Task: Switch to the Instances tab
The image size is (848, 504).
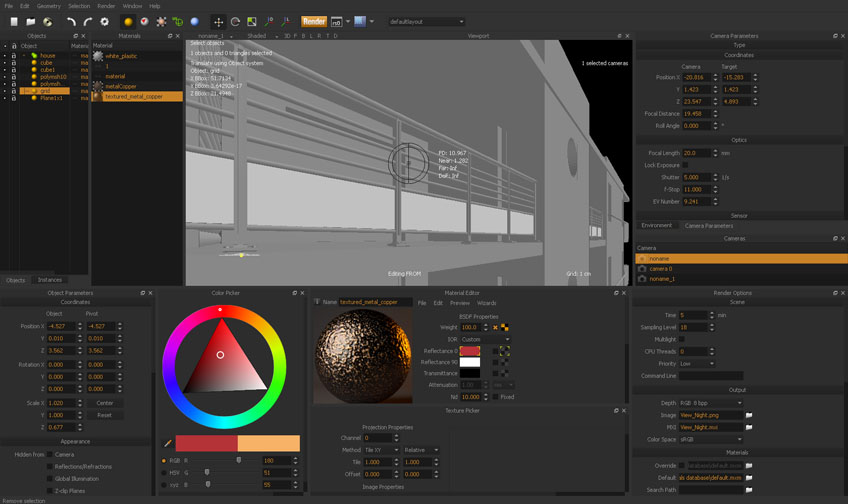Action: point(50,280)
